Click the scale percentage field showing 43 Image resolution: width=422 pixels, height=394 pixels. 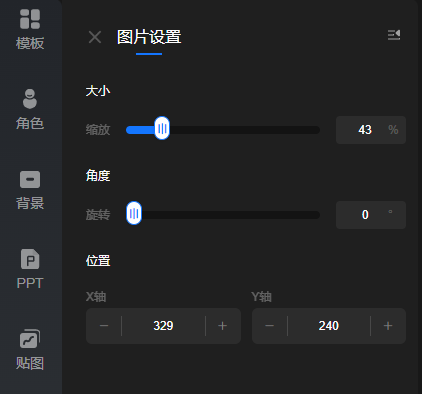click(x=371, y=130)
